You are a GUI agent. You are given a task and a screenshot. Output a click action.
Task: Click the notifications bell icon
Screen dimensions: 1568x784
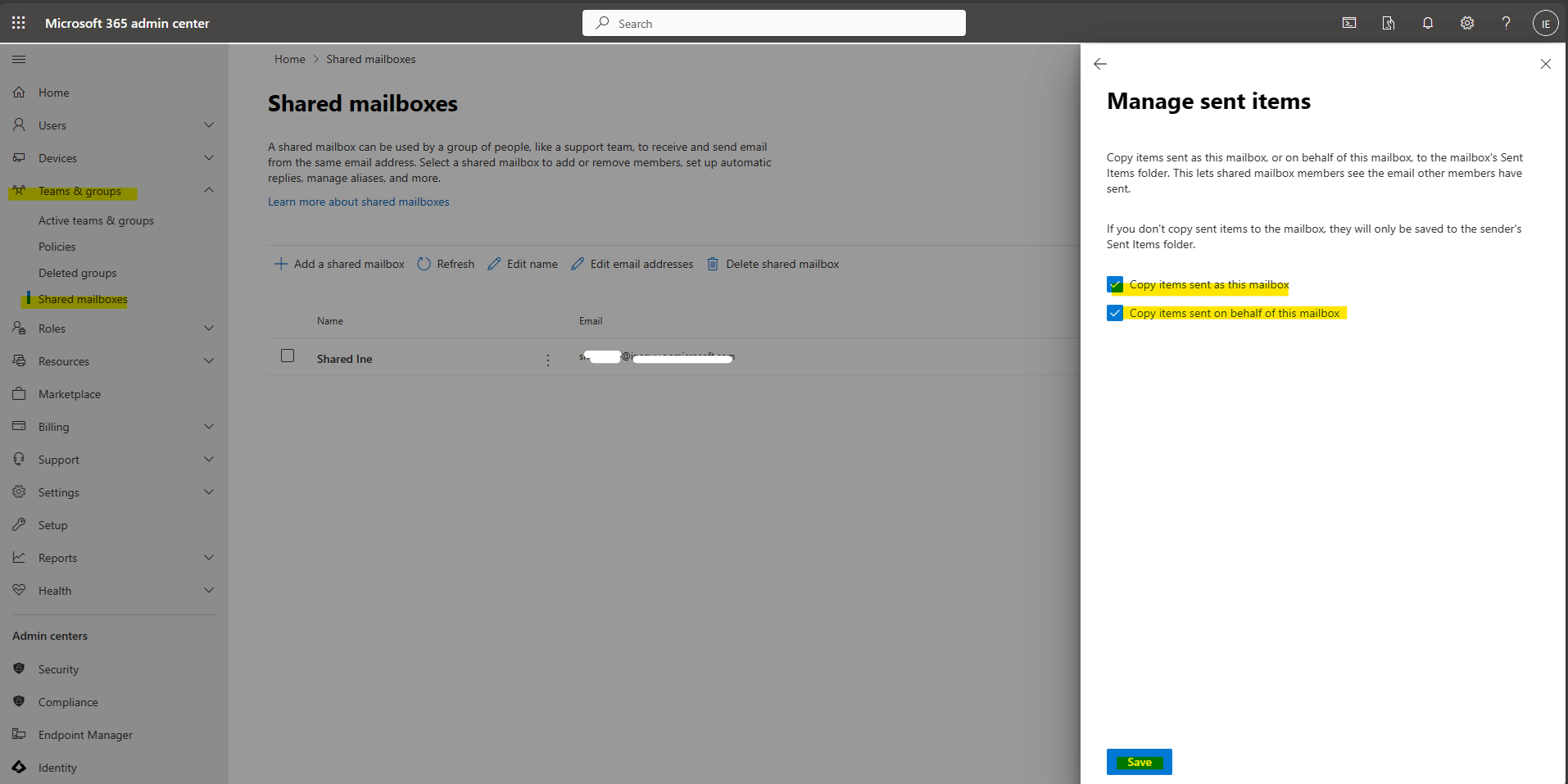[1427, 22]
